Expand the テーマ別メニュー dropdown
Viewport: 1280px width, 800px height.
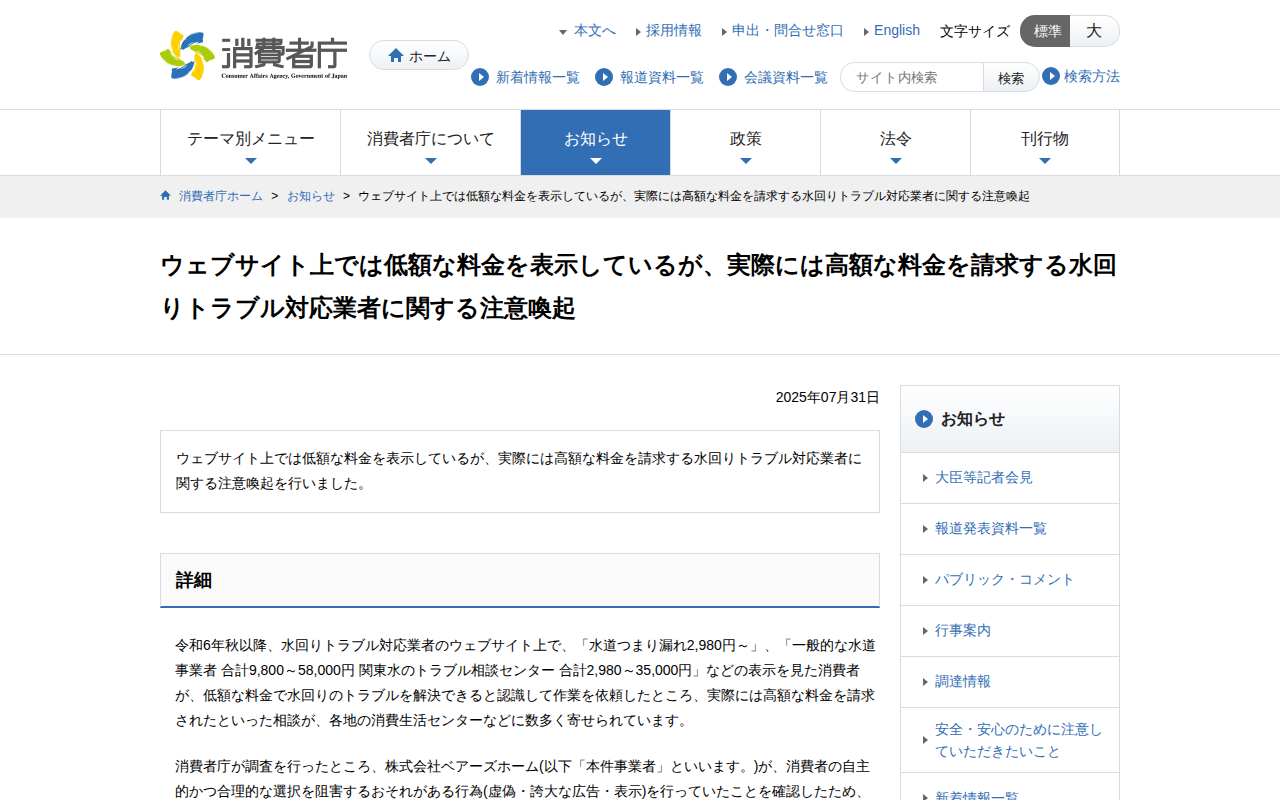(x=251, y=142)
